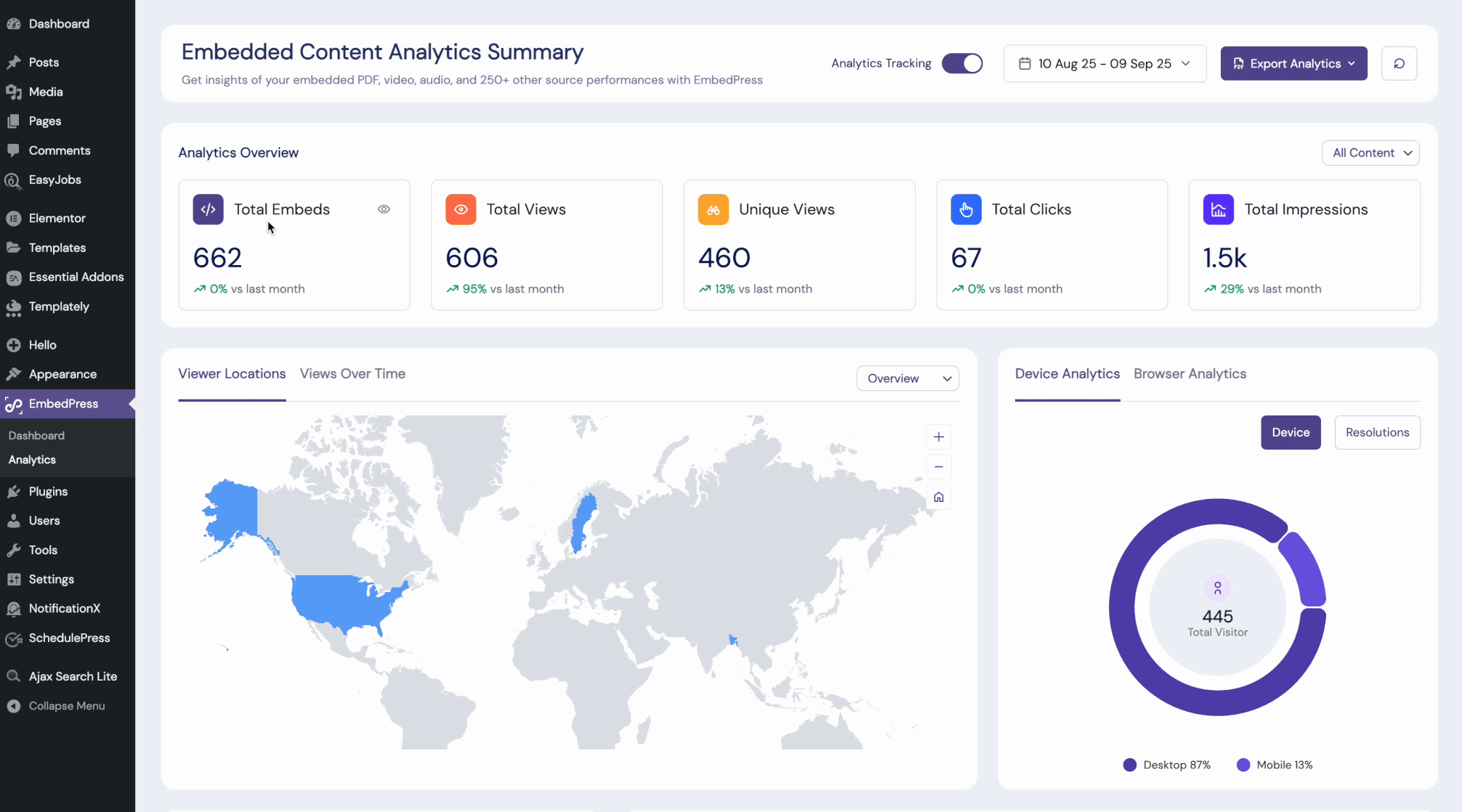Click the Hello plus icon
Screen dimensions: 1462x812
13,345
